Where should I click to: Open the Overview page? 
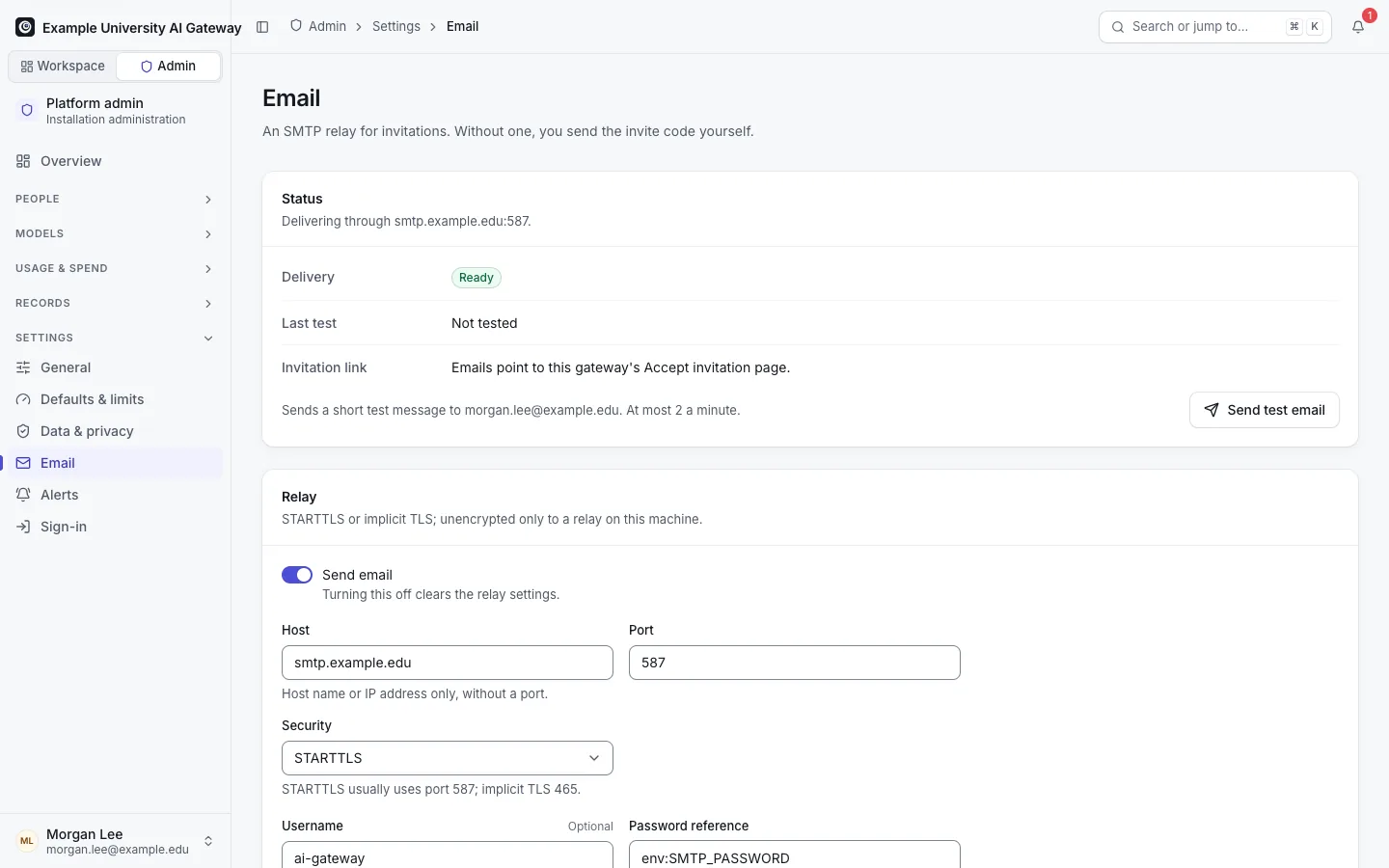click(x=115, y=161)
